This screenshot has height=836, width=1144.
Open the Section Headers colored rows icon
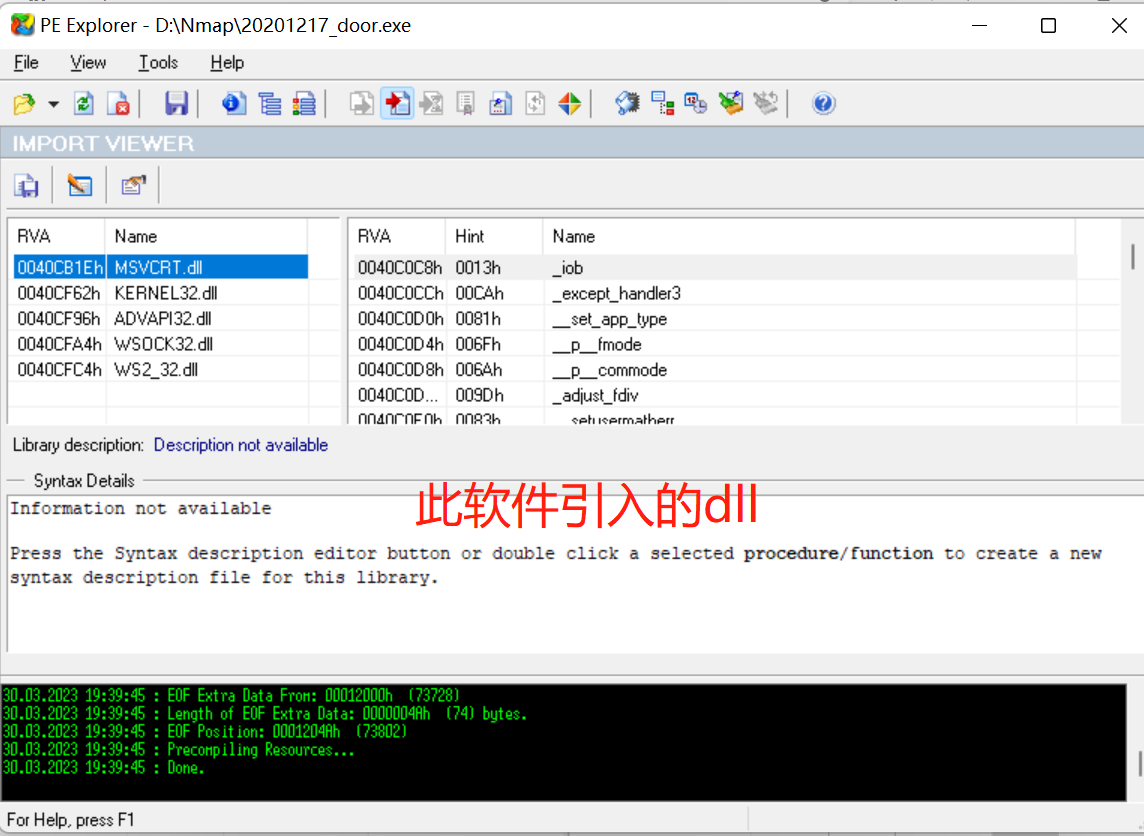[x=304, y=104]
